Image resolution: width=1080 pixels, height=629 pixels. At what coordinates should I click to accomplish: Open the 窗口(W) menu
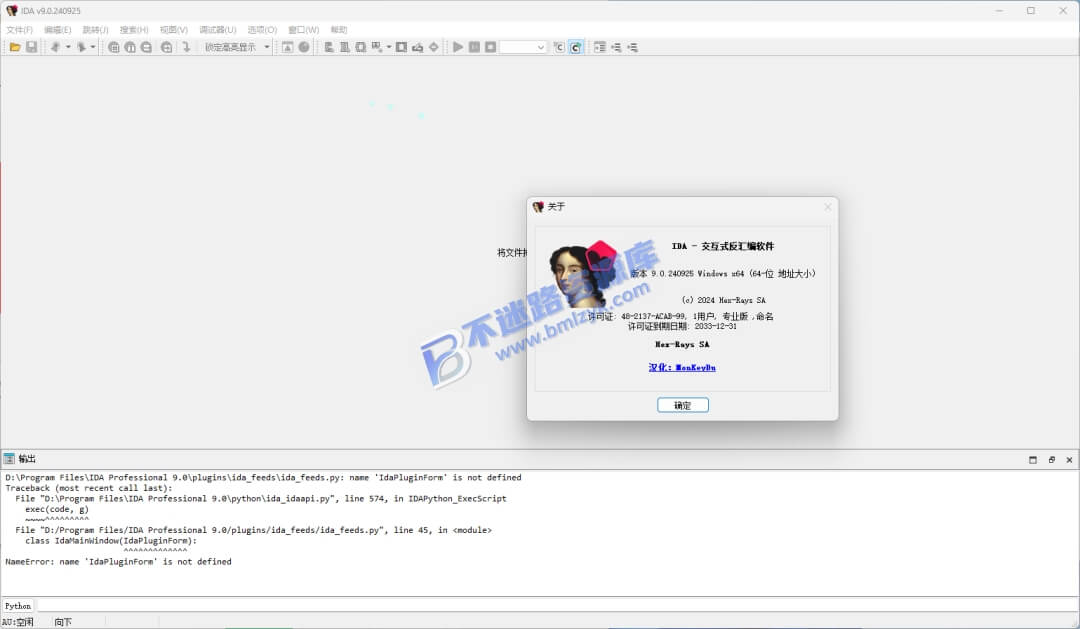304,30
